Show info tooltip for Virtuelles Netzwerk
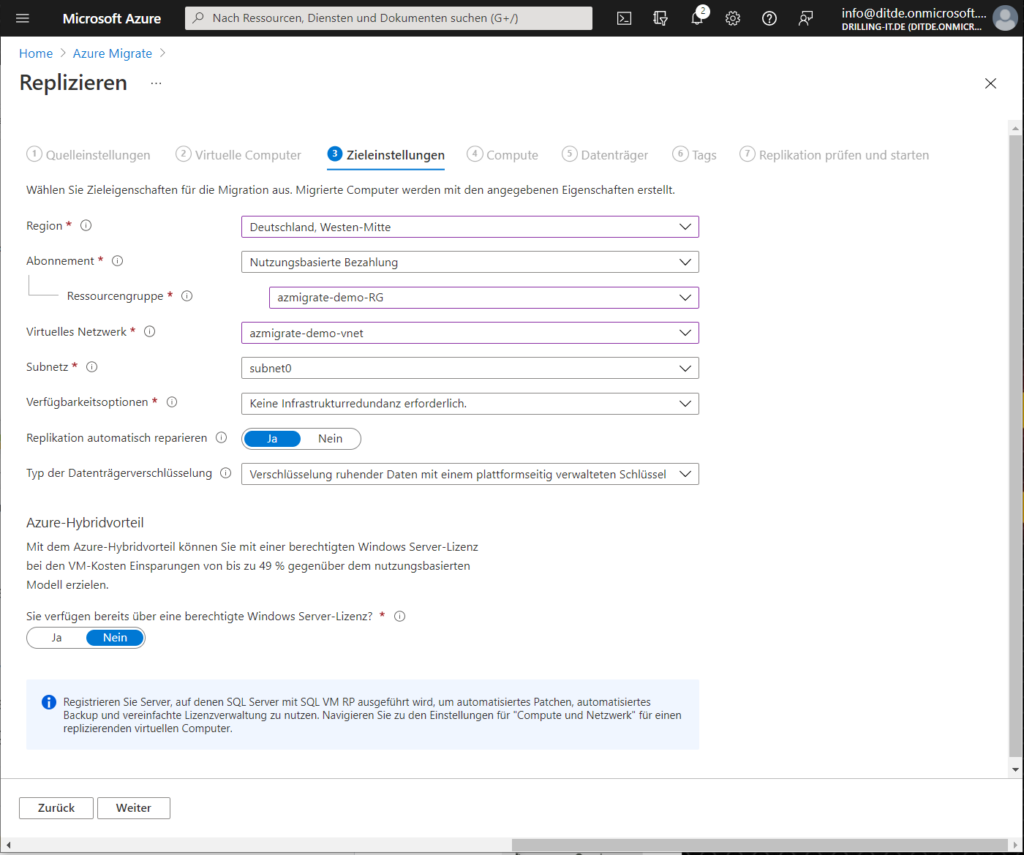1024x855 pixels. (150, 331)
